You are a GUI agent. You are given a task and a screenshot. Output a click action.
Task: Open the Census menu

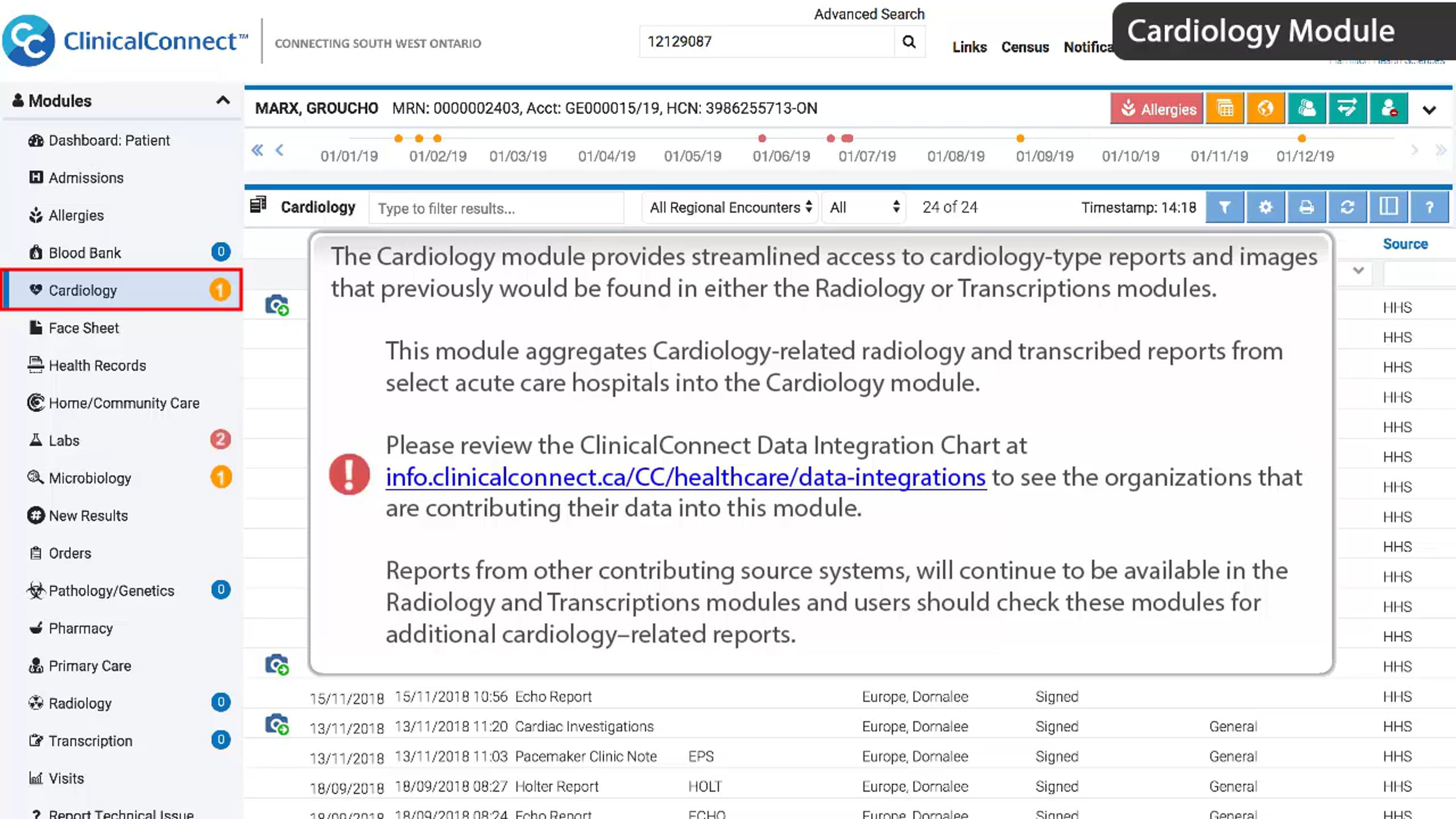(x=1025, y=47)
